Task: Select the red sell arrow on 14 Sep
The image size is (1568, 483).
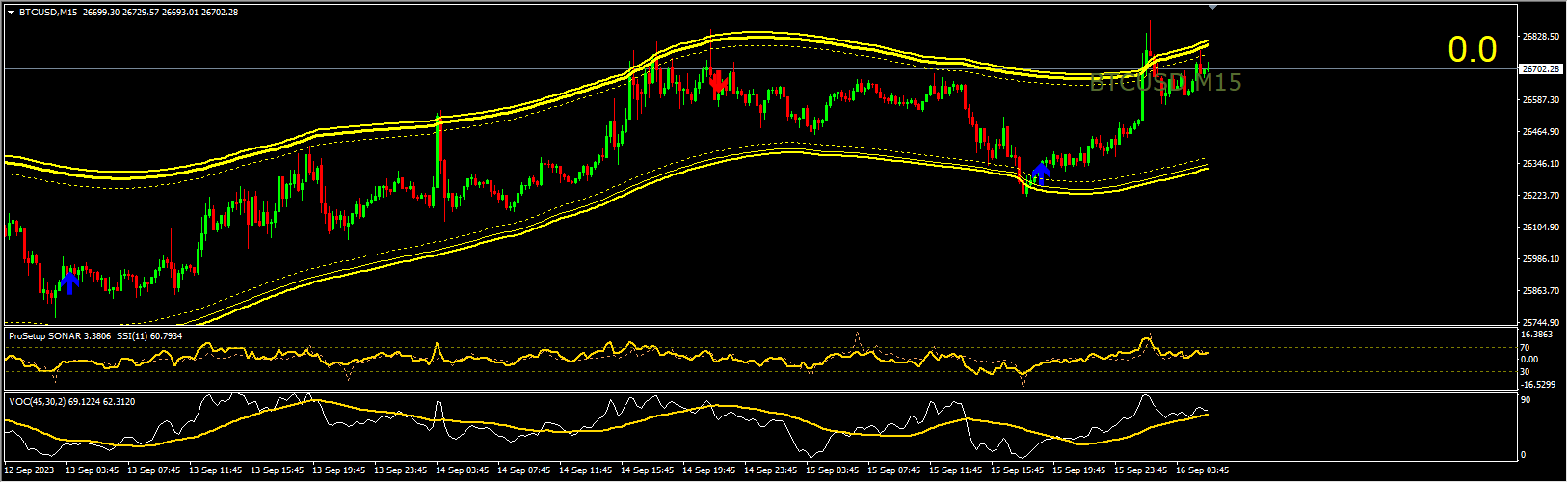Action: click(x=717, y=85)
